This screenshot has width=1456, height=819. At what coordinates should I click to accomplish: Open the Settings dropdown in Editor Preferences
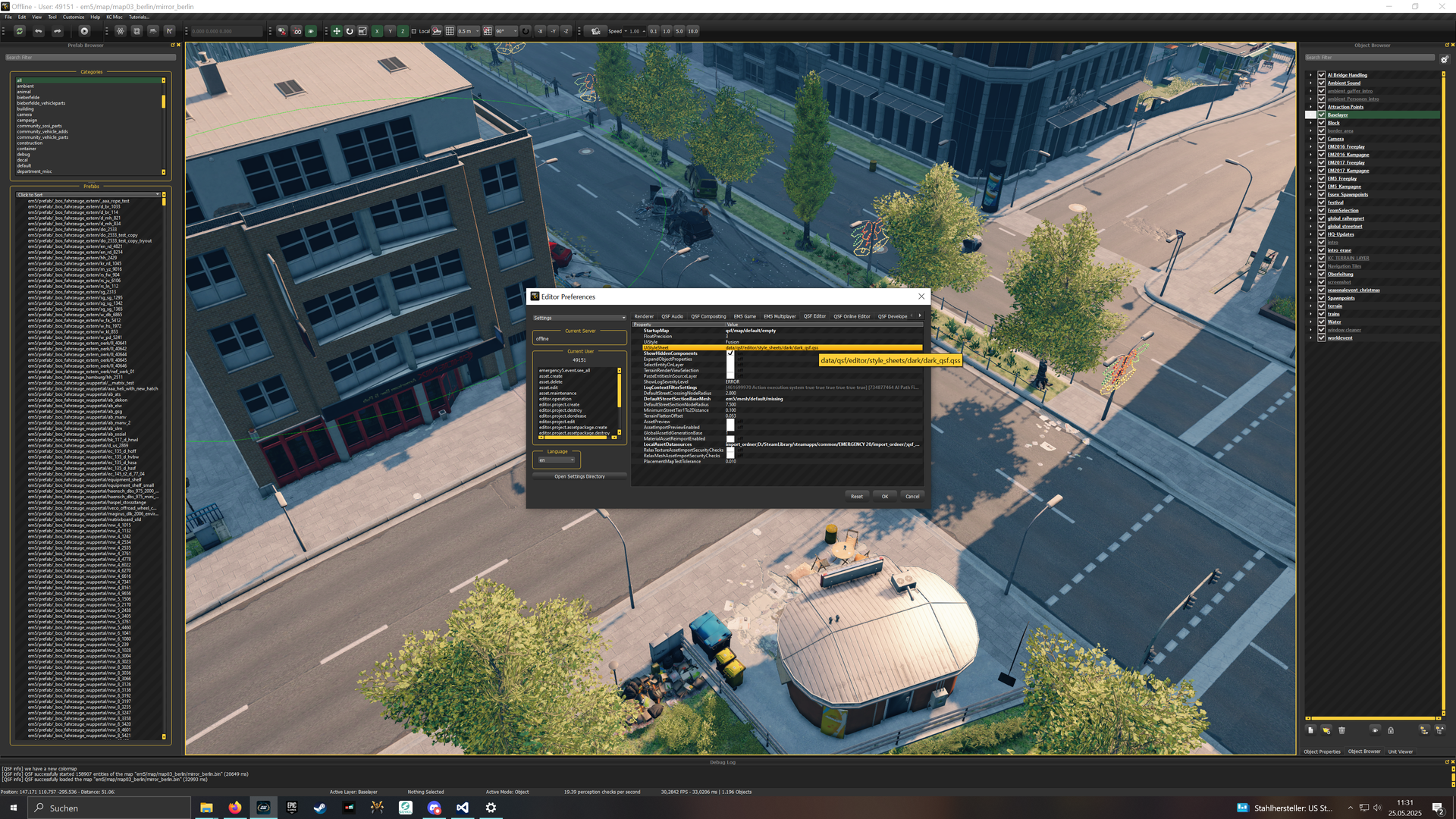click(579, 318)
